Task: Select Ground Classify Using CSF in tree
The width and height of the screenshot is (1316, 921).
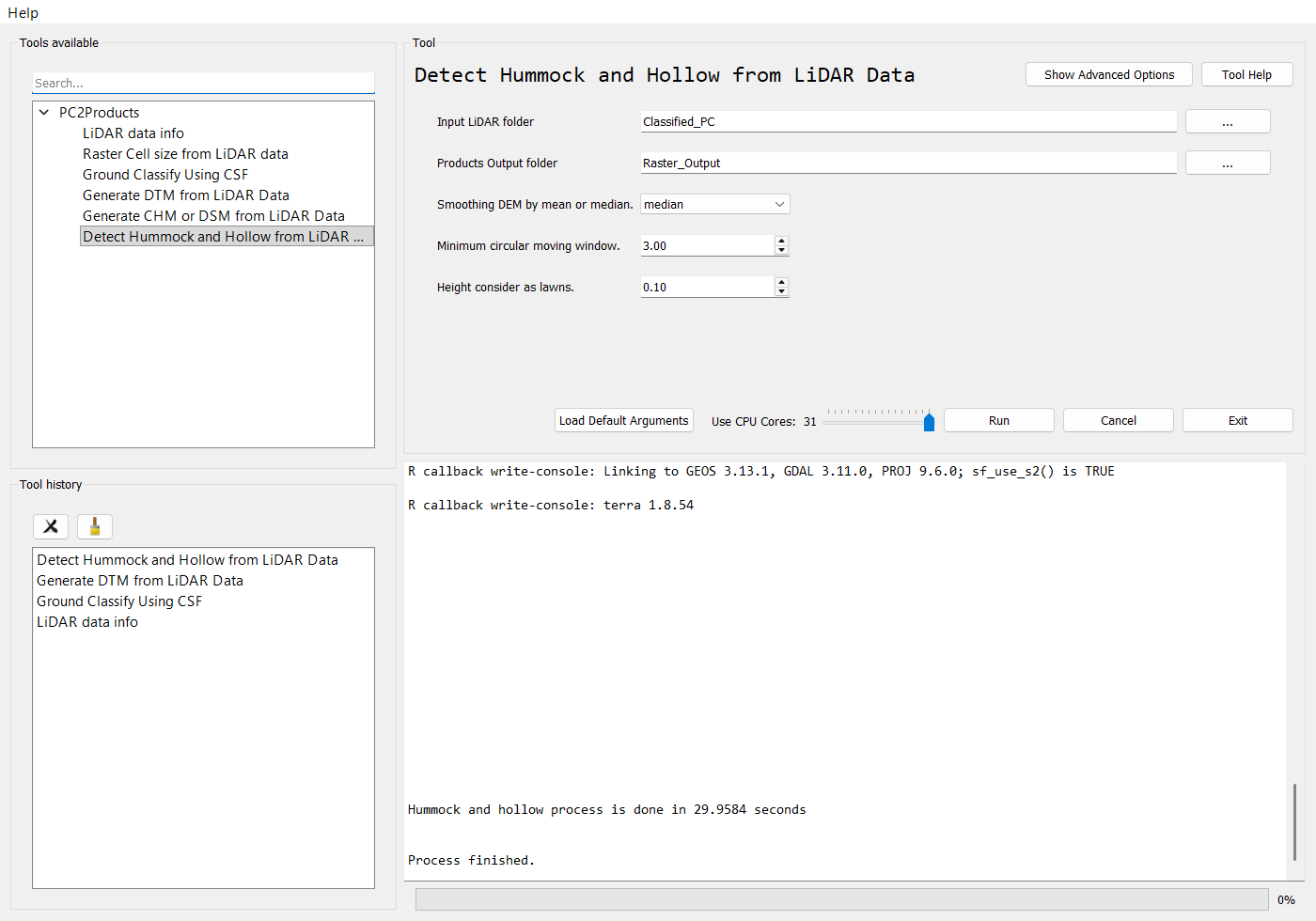Action: (x=165, y=174)
